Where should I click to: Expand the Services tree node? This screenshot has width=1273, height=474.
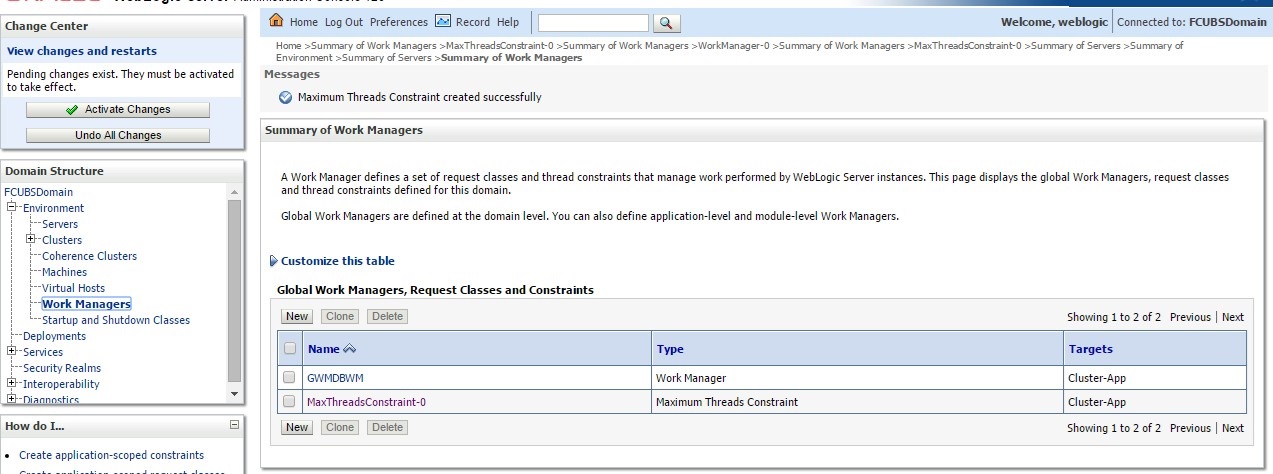click(13, 351)
